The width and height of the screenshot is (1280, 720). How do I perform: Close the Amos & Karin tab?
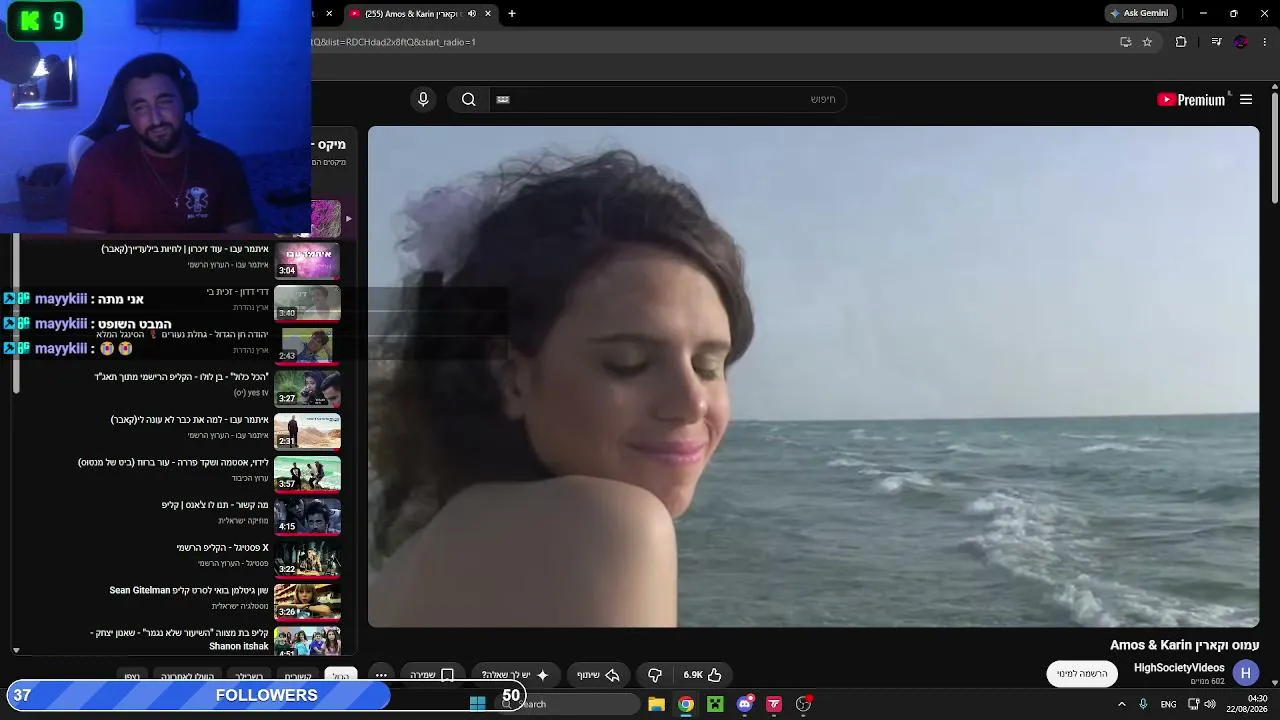488,13
